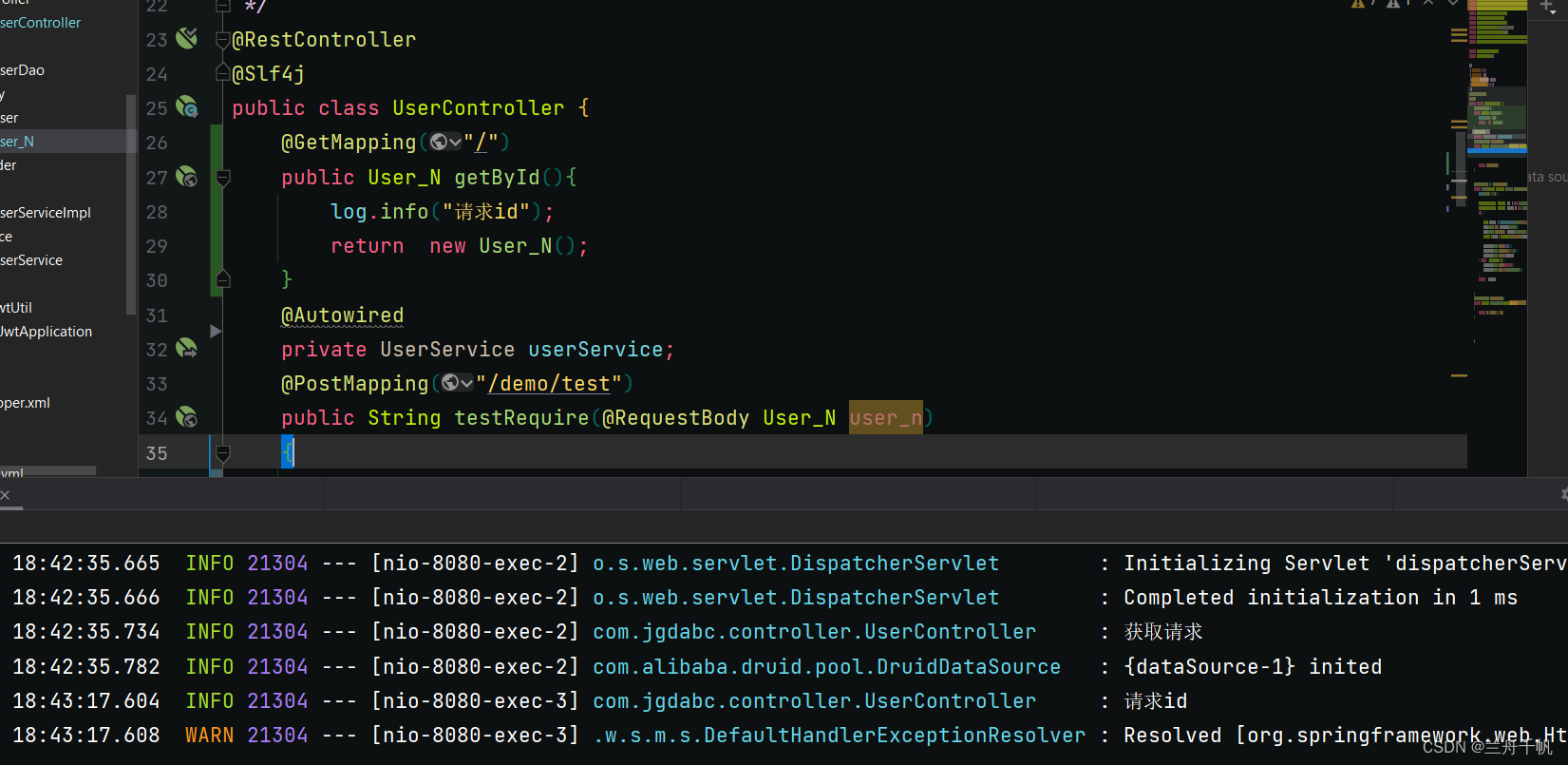Open serDao in the project tree

tap(22, 70)
